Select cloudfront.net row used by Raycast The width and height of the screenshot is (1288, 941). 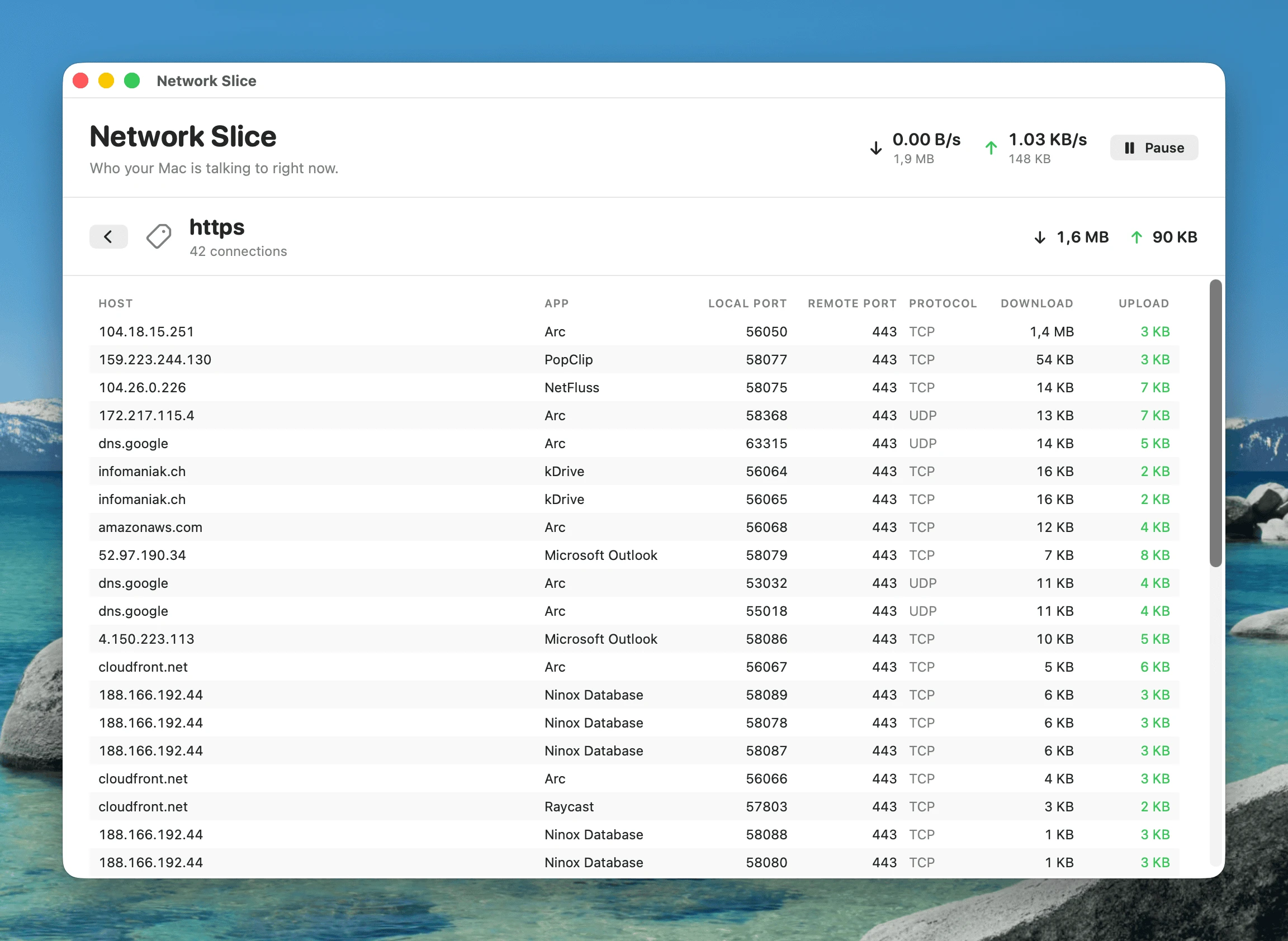tap(634, 806)
